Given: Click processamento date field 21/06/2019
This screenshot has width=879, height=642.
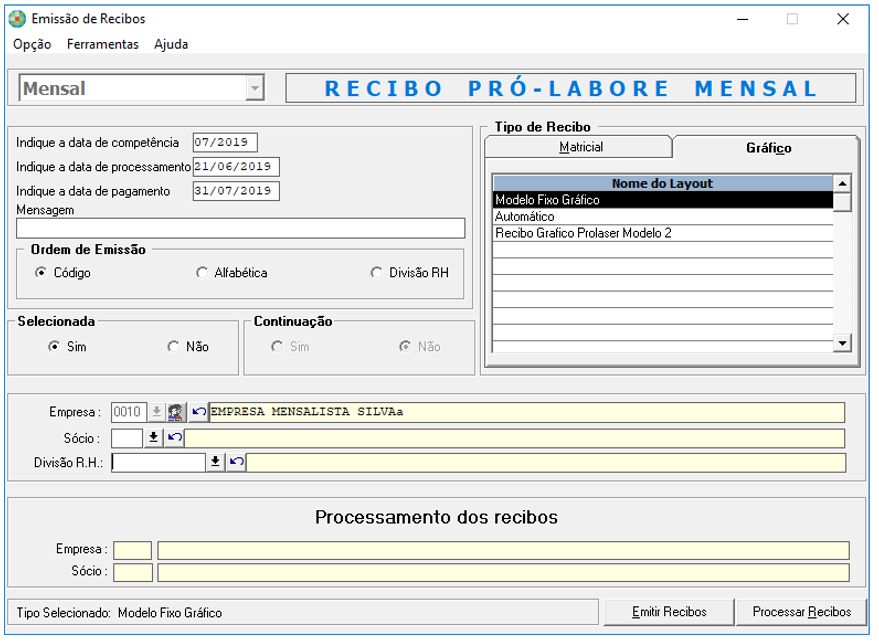Looking at the screenshot, I should pos(236,168).
